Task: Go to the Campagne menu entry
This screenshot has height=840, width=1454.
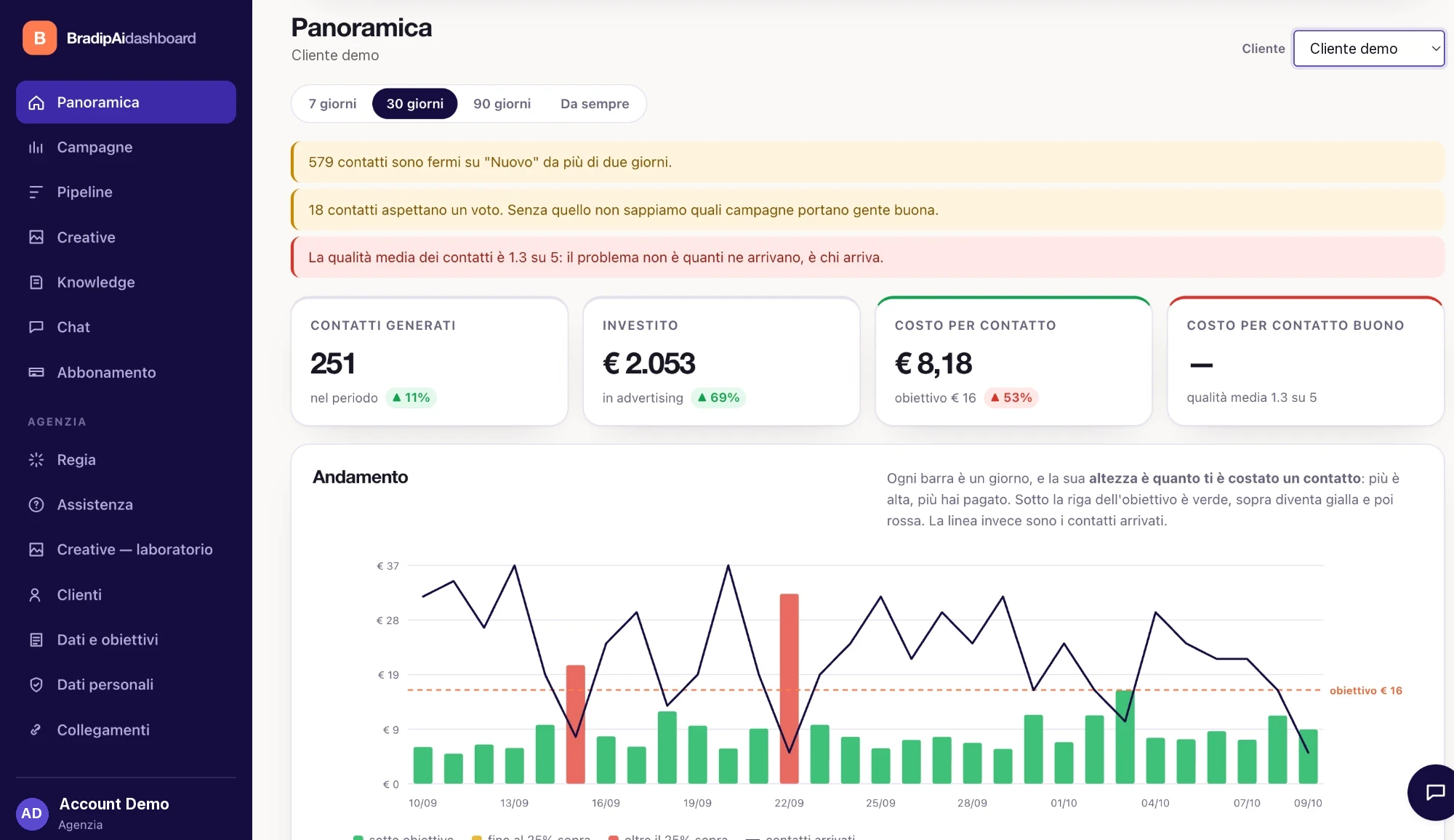Action: (126, 148)
